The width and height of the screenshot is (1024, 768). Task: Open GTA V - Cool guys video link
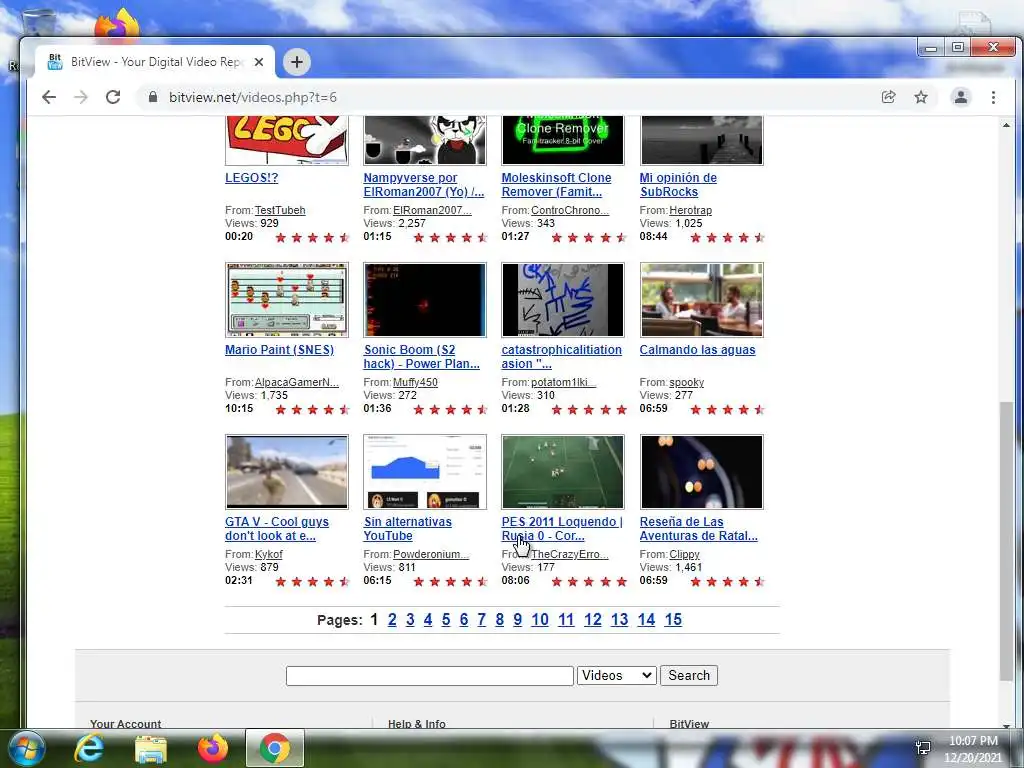277,529
